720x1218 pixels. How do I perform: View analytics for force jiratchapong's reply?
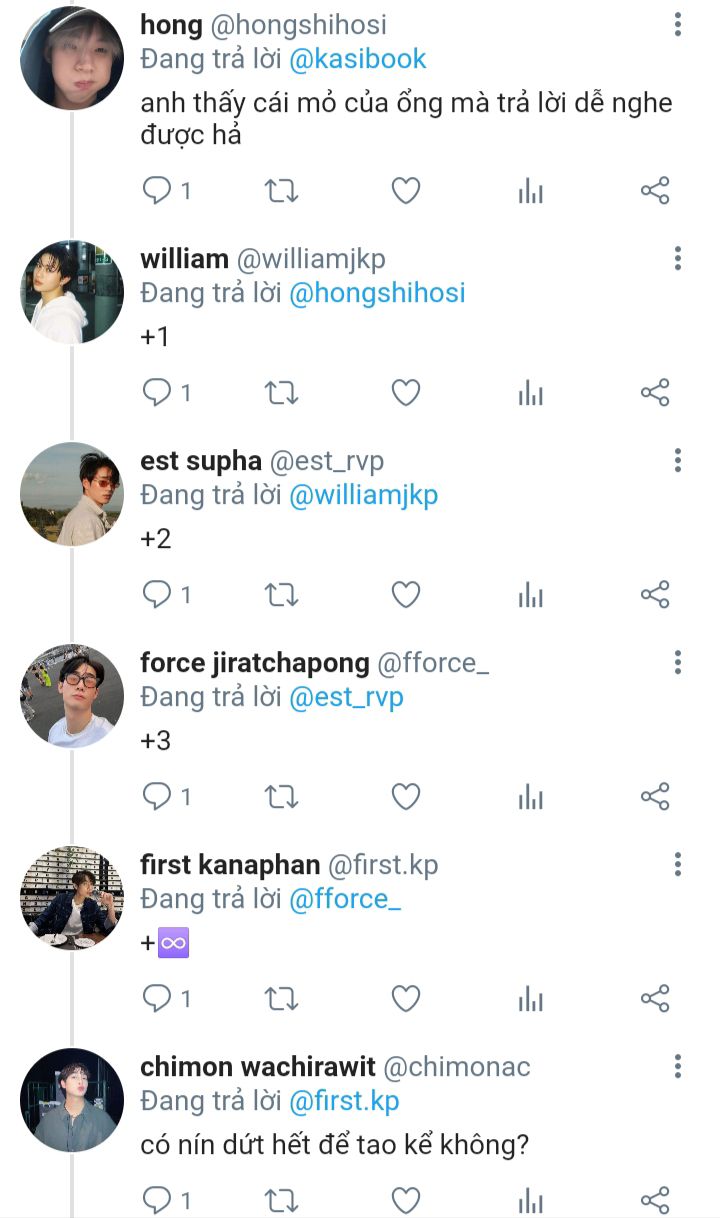(530, 797)
